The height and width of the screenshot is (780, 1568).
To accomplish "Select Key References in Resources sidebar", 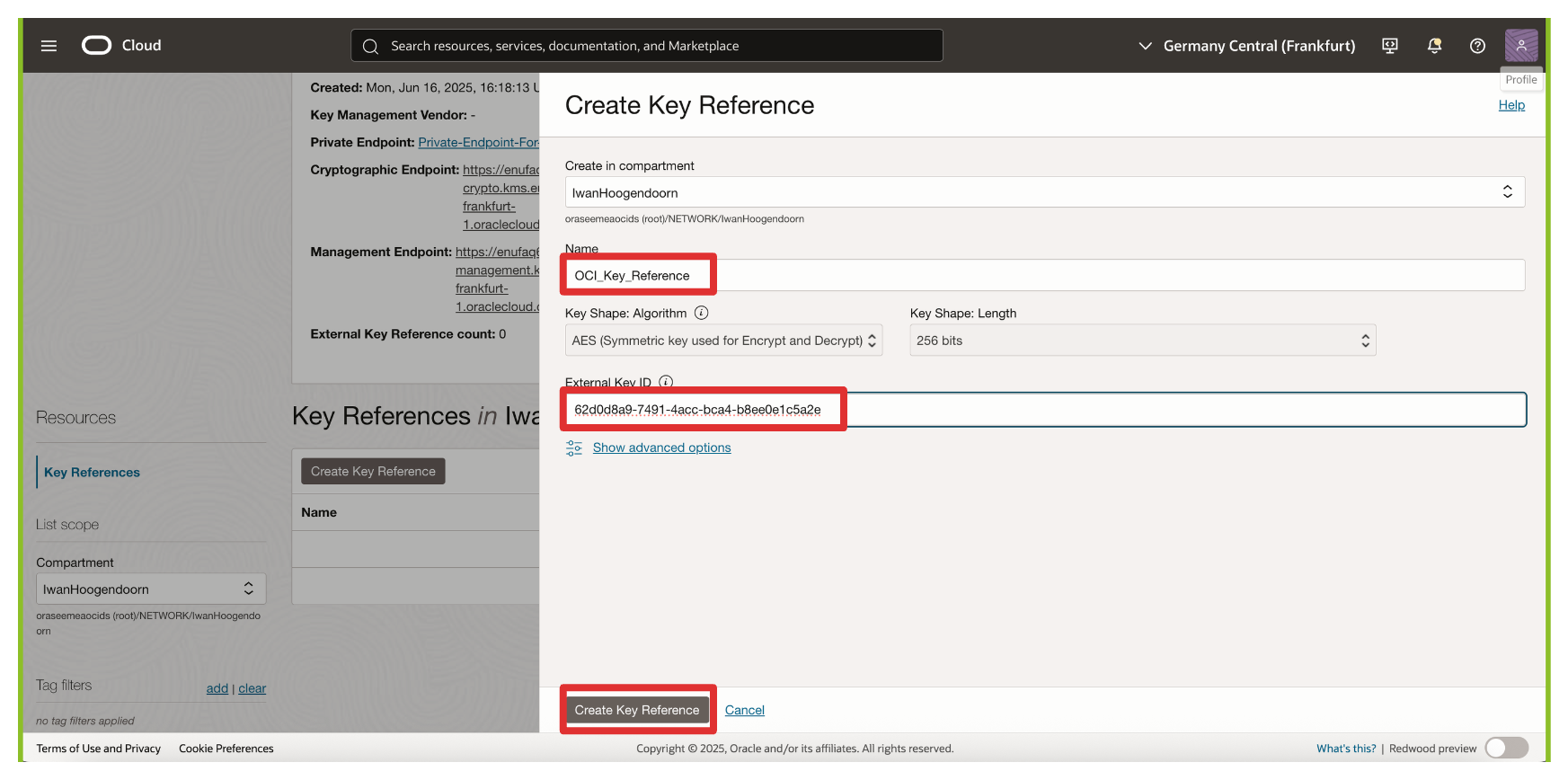I will [92, 473].
